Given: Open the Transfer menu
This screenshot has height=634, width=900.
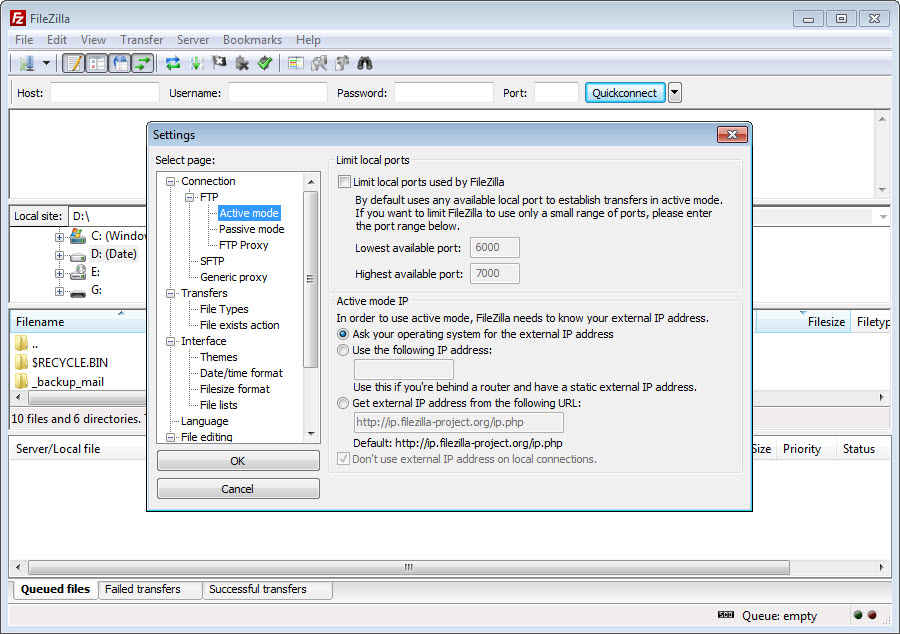Looking at the screenshot, I should point(141,40).
